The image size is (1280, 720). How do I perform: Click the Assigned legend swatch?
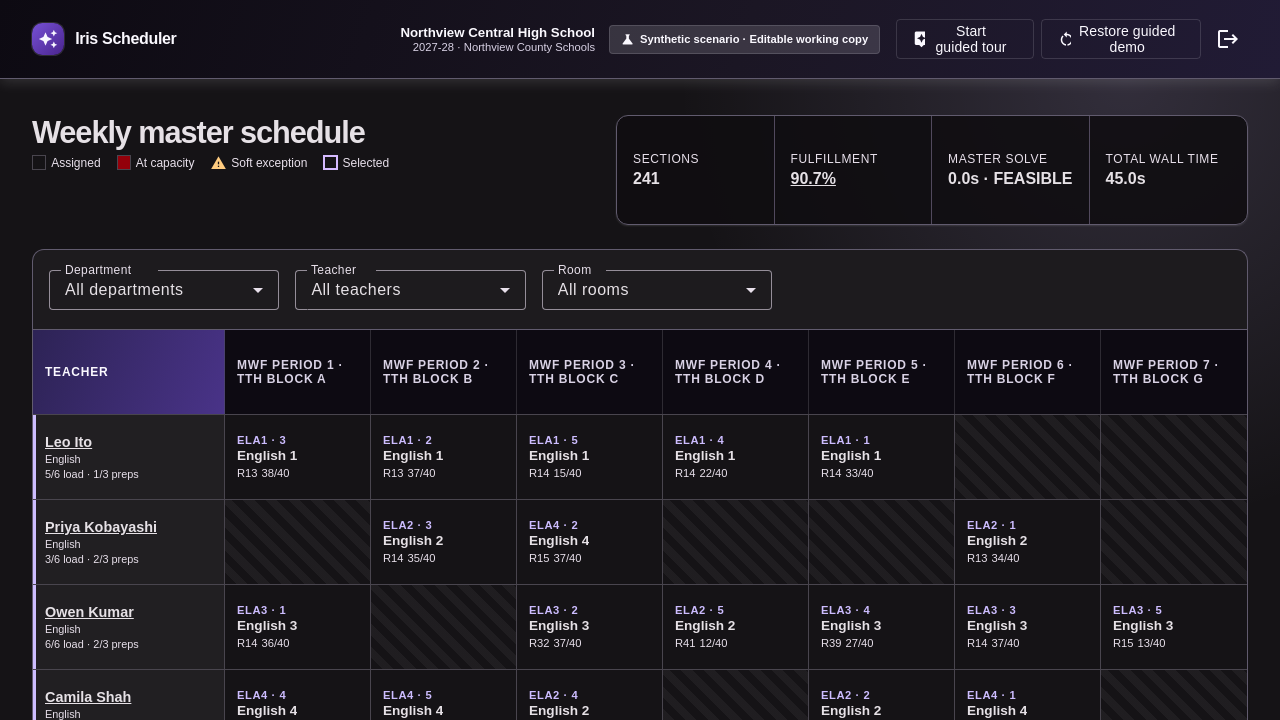point(39,163)
